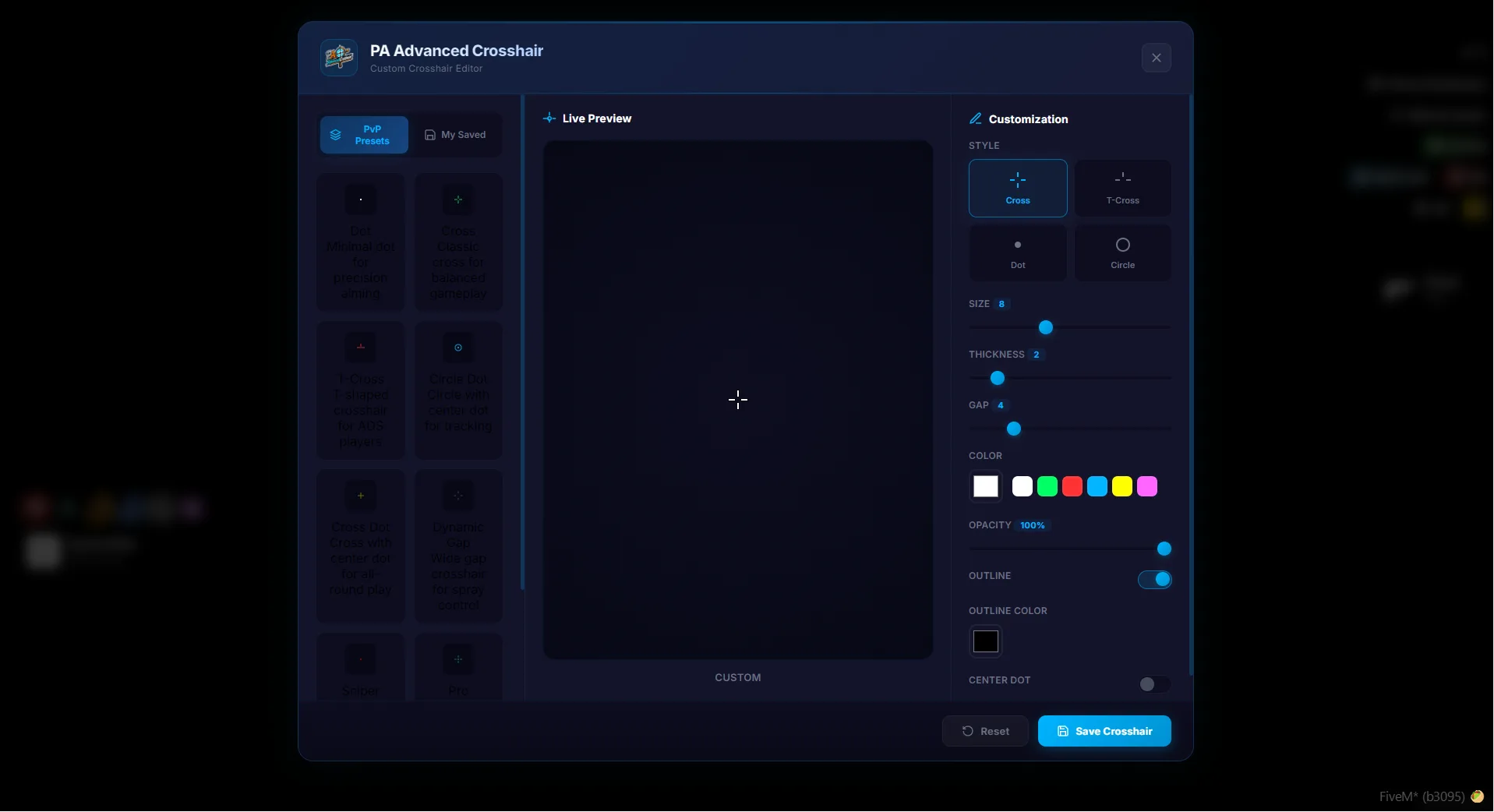Image resolution: width=1494 pixels, height=812 pixels.
Task: Pick the red color swatch
Action: tap(1072, 486)
